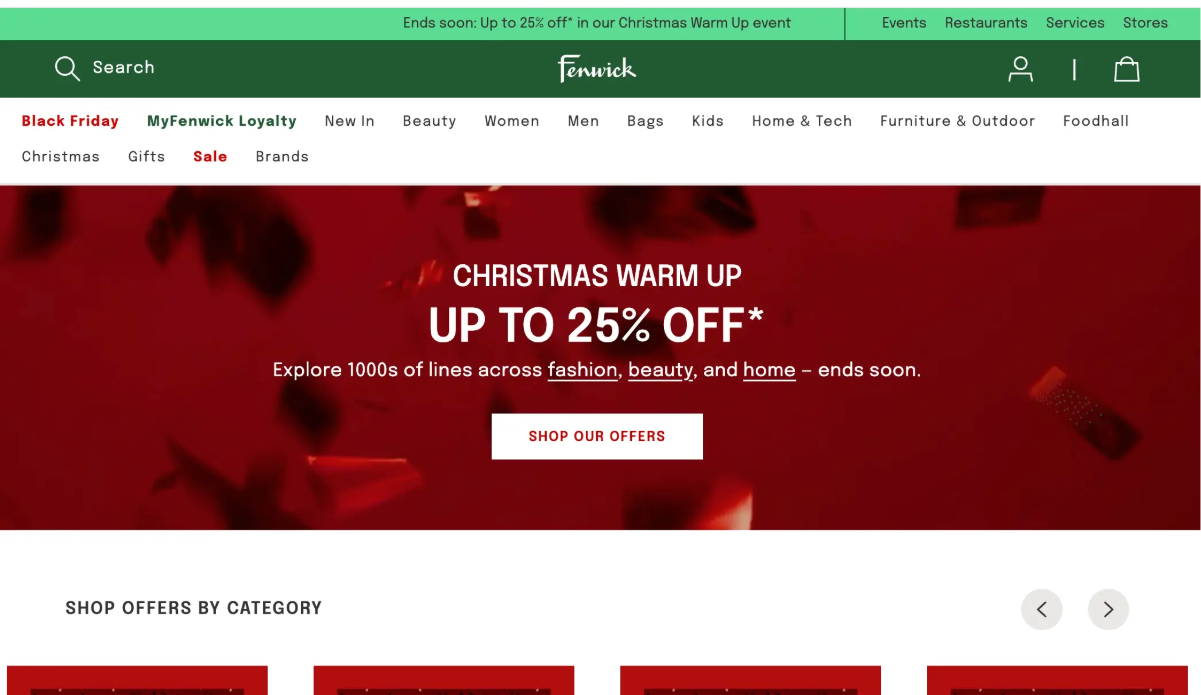Open the first red category thumbnail

[x=137, y=680]
